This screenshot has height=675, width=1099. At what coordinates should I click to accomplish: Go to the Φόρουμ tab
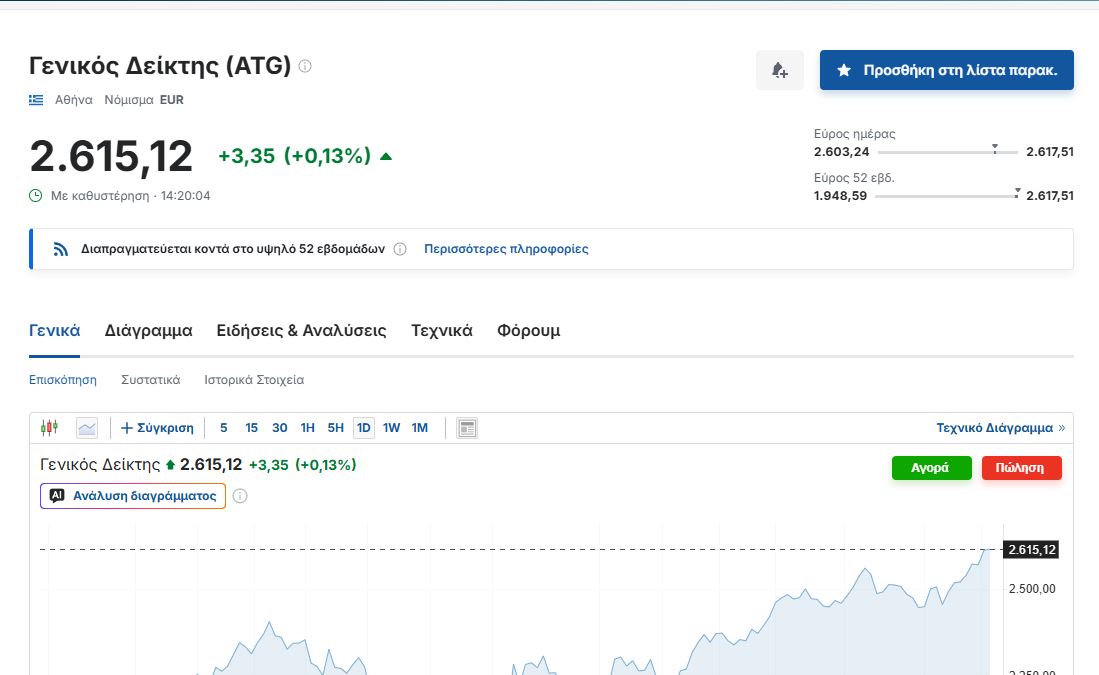[528, 330]
